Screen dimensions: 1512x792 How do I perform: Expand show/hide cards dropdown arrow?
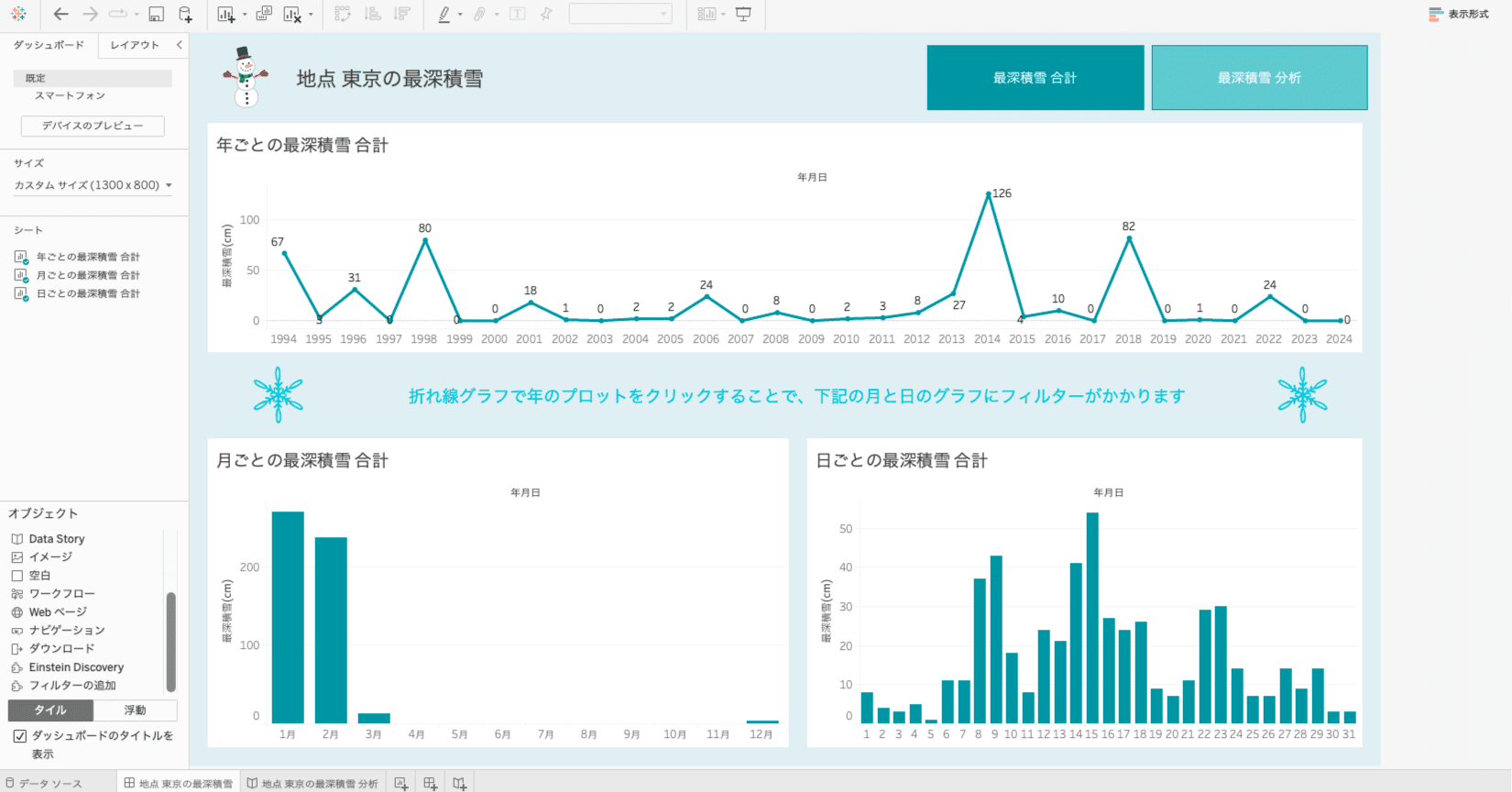pos(723,15)
